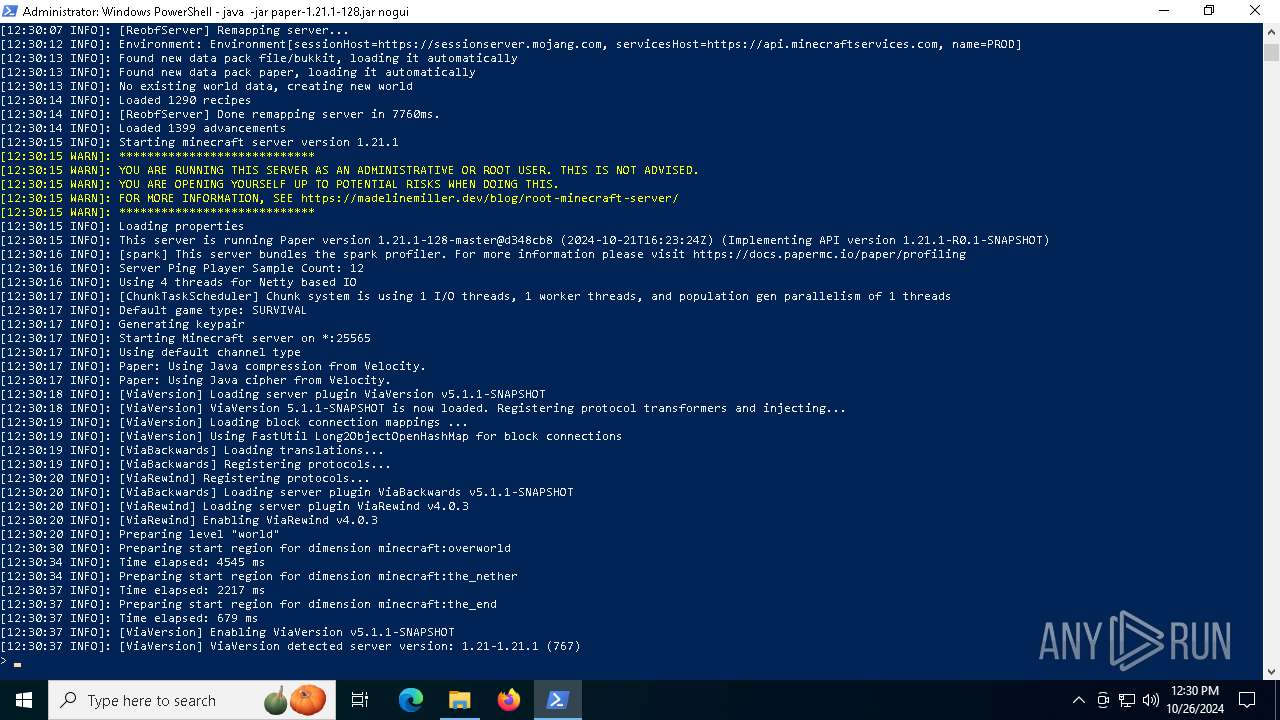
Task: Click the 'Preparing level "world"' line
Action: pyautogui.click(x=140, y=534)
